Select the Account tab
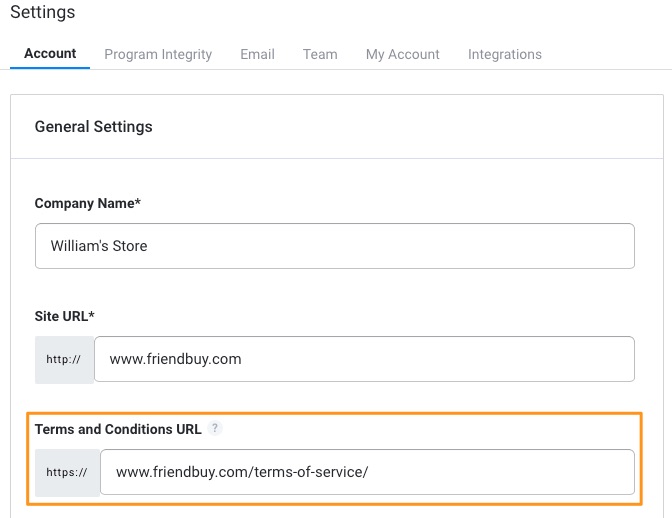 coord(50,54)
